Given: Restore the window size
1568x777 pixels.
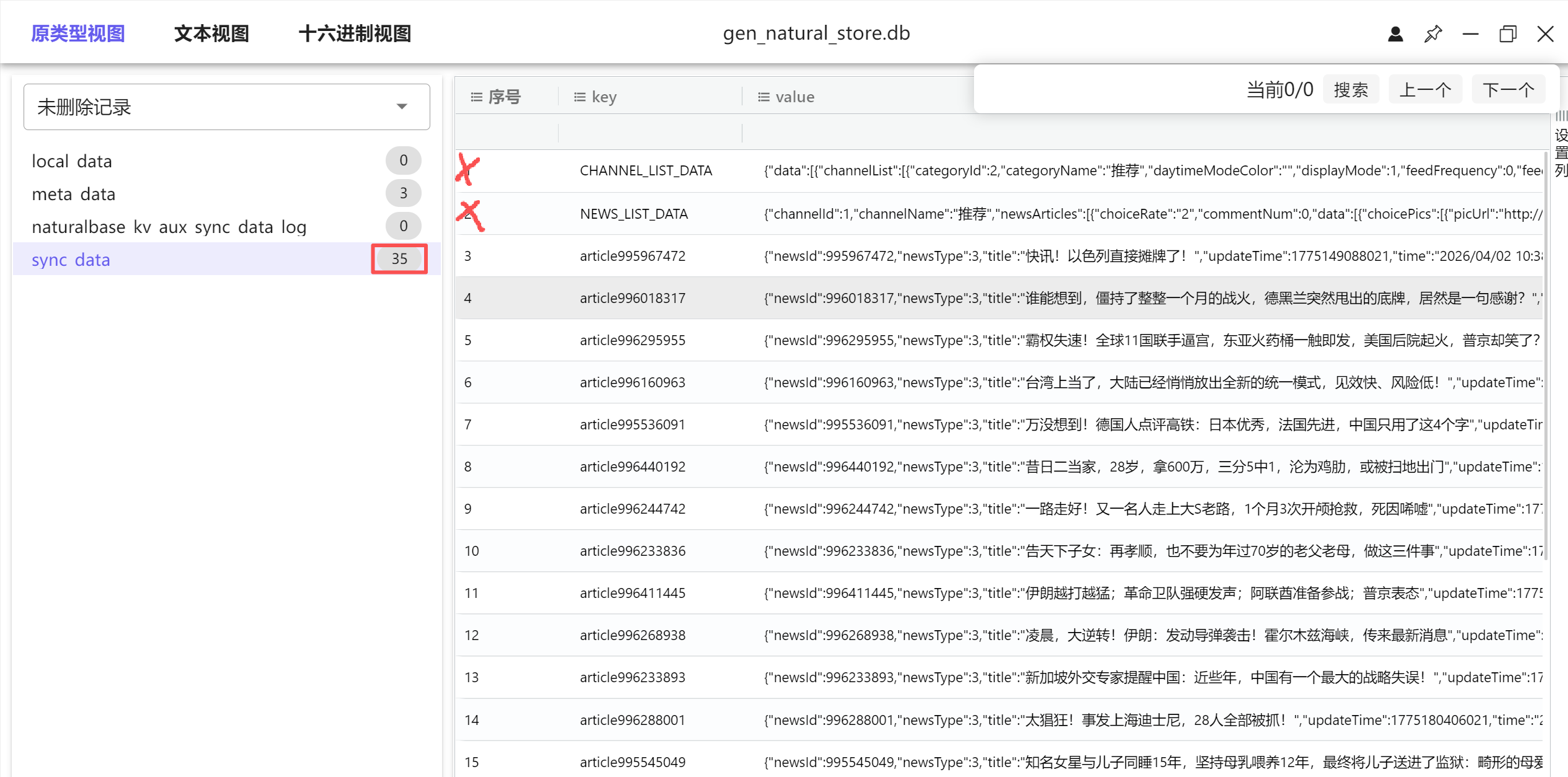Looking at the screenshot, I should point(1507,34).
